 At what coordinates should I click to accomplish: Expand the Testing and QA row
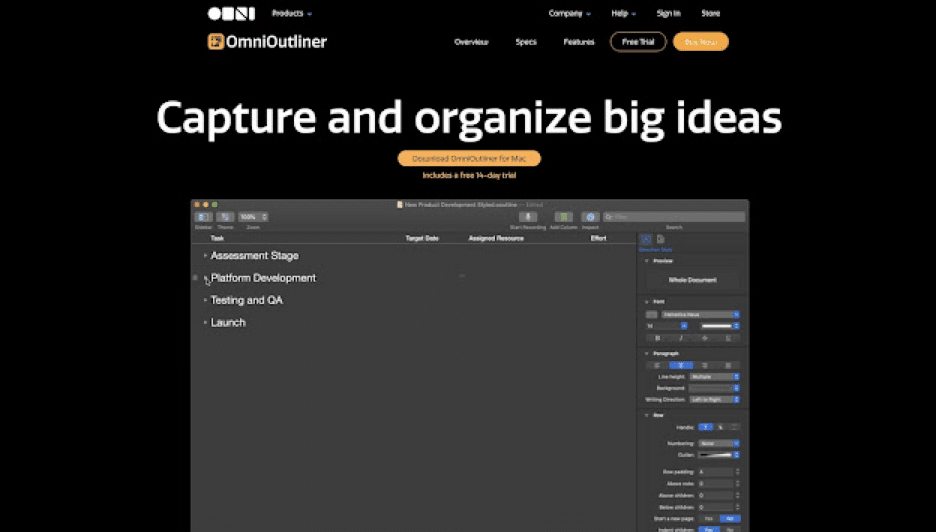(205, 300)
